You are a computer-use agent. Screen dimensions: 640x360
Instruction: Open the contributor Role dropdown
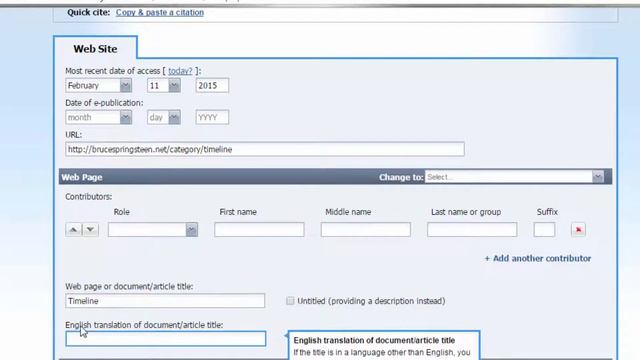(153, 230)
